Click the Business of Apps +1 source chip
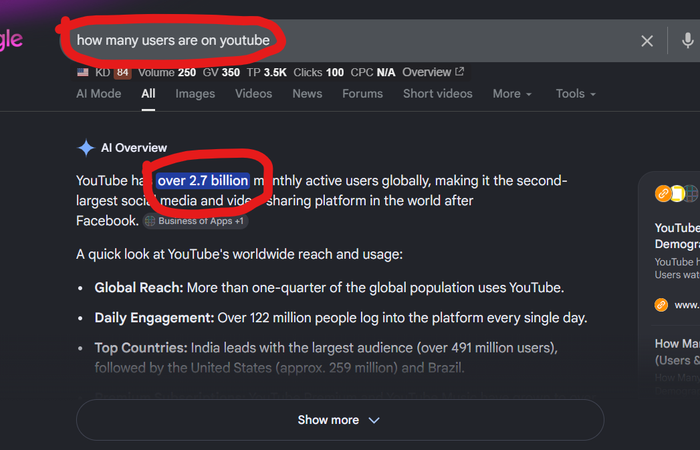 196,221
